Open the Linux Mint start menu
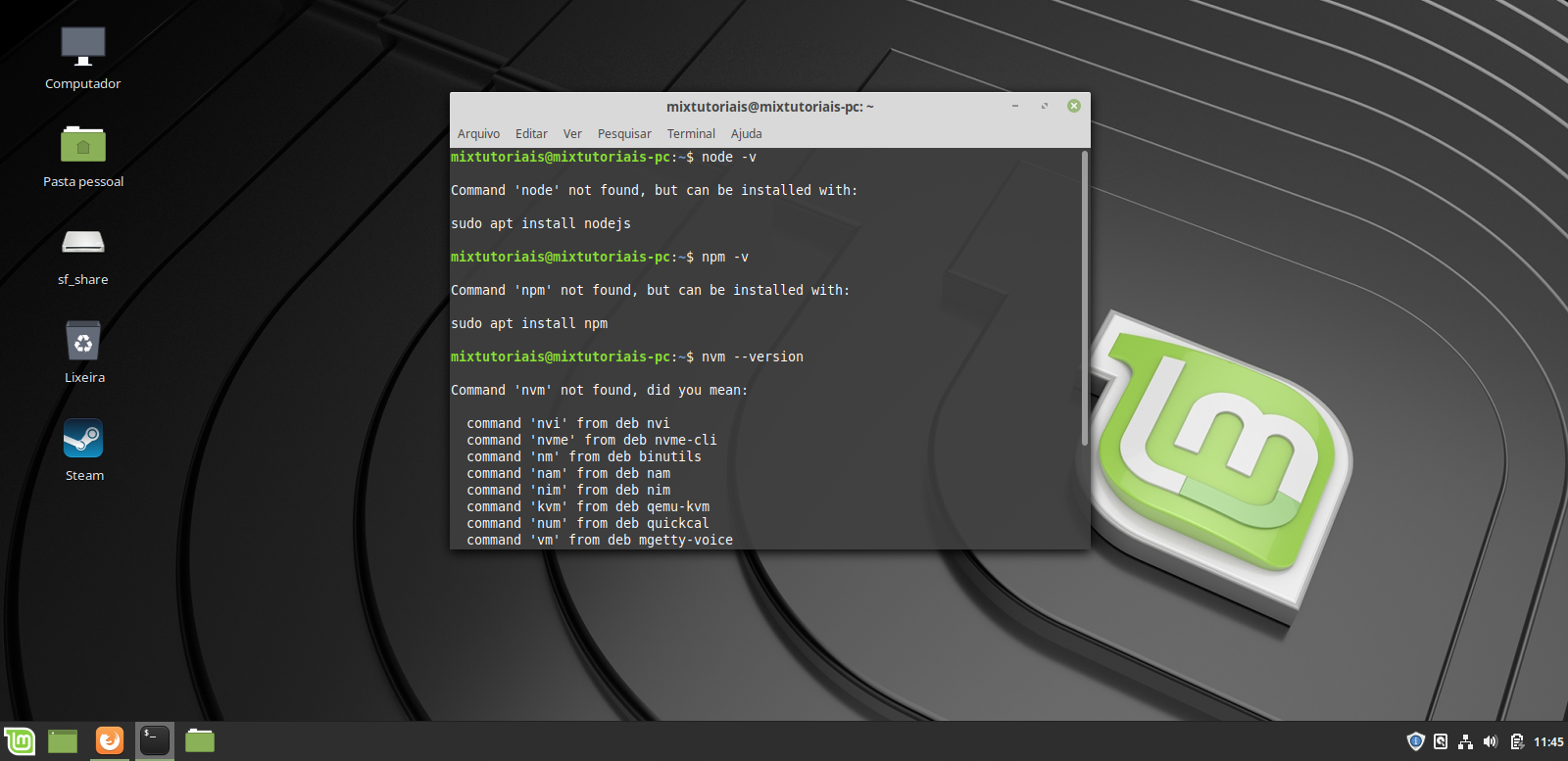 point(20,741)
